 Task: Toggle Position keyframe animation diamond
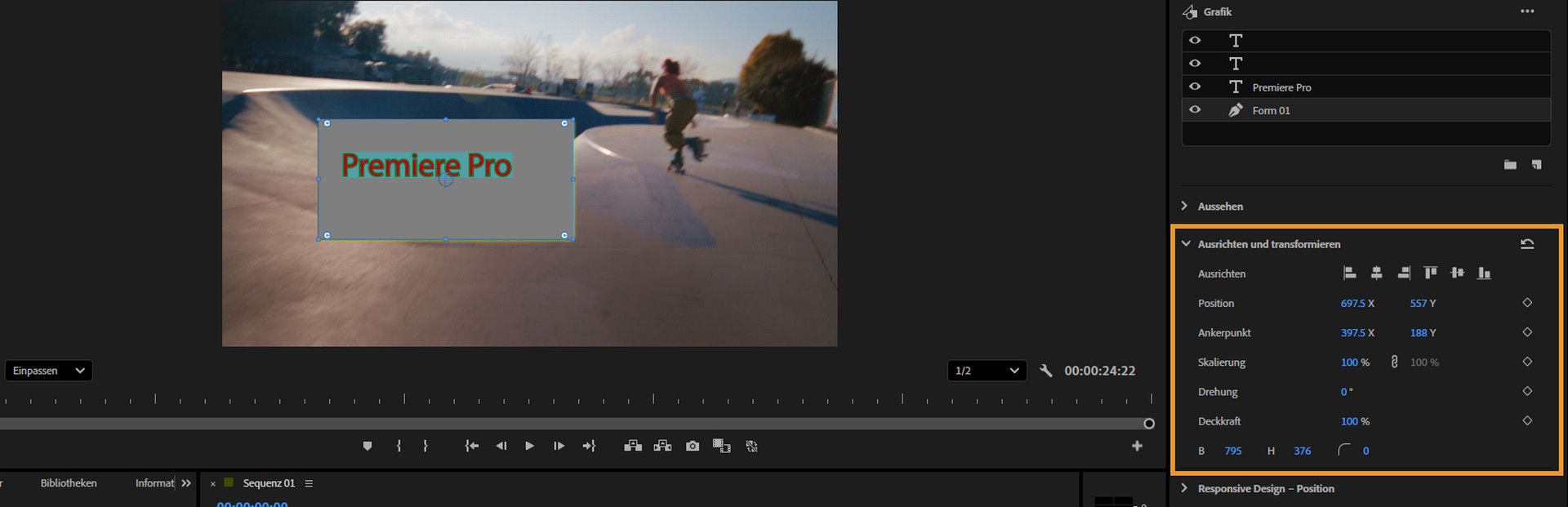1527,303
